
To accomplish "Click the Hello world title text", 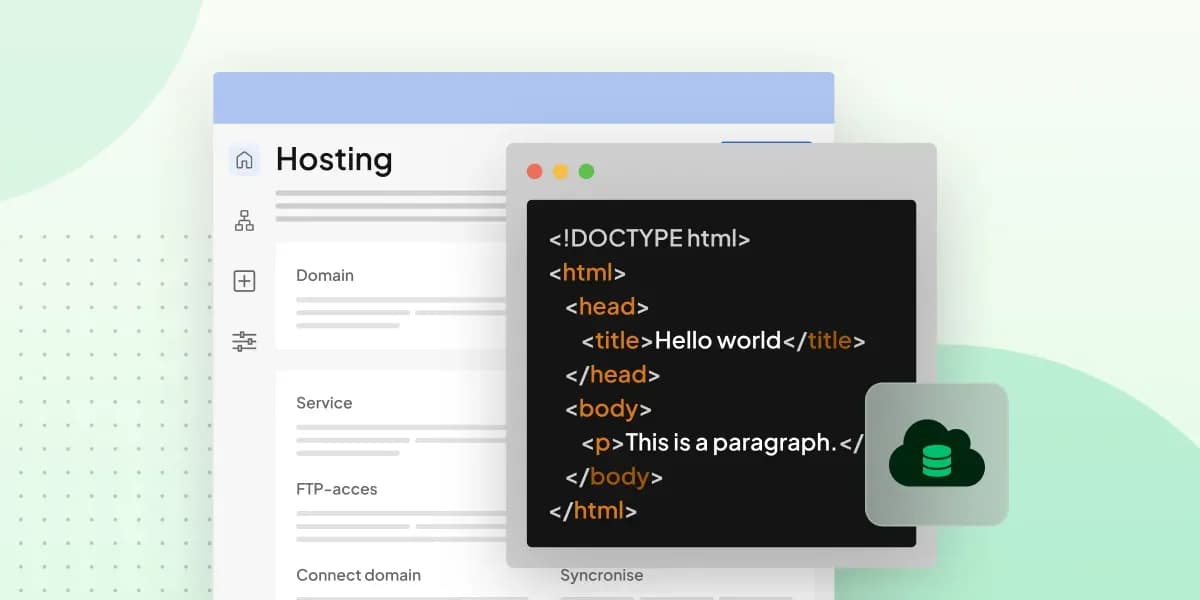I will (717, 340).
